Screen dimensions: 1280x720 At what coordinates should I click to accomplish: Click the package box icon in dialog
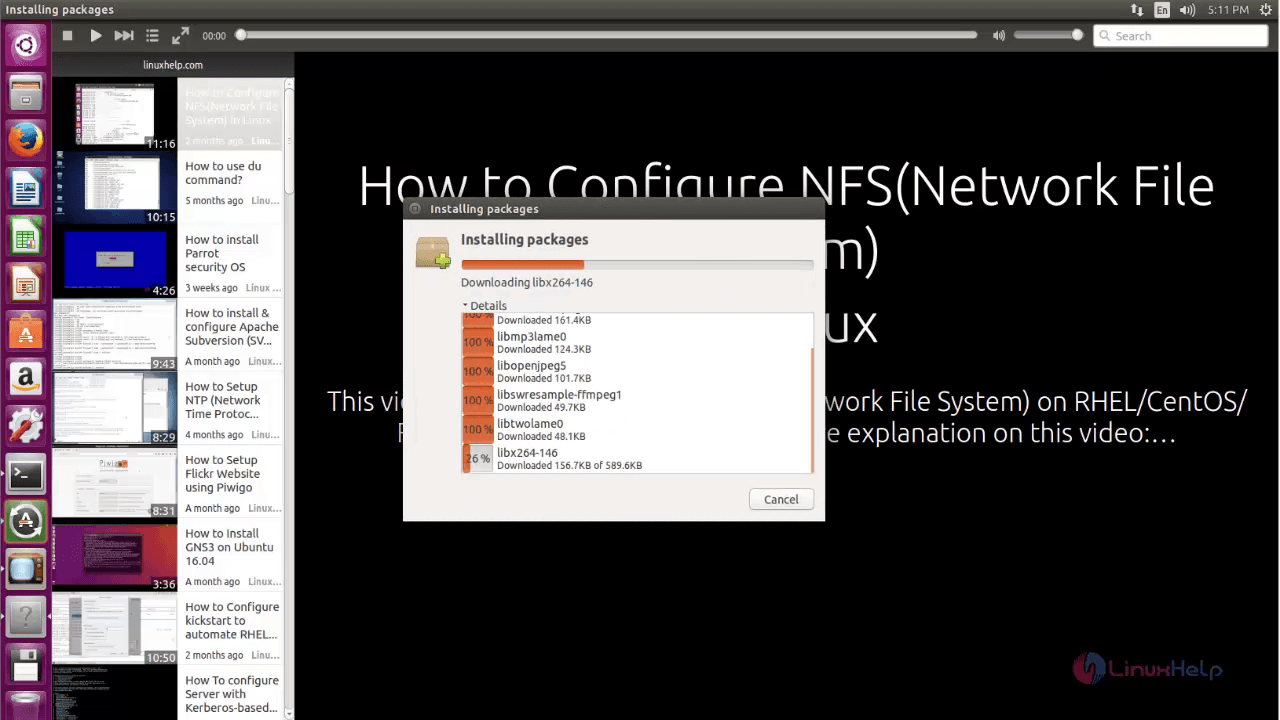tap(434, 253)
